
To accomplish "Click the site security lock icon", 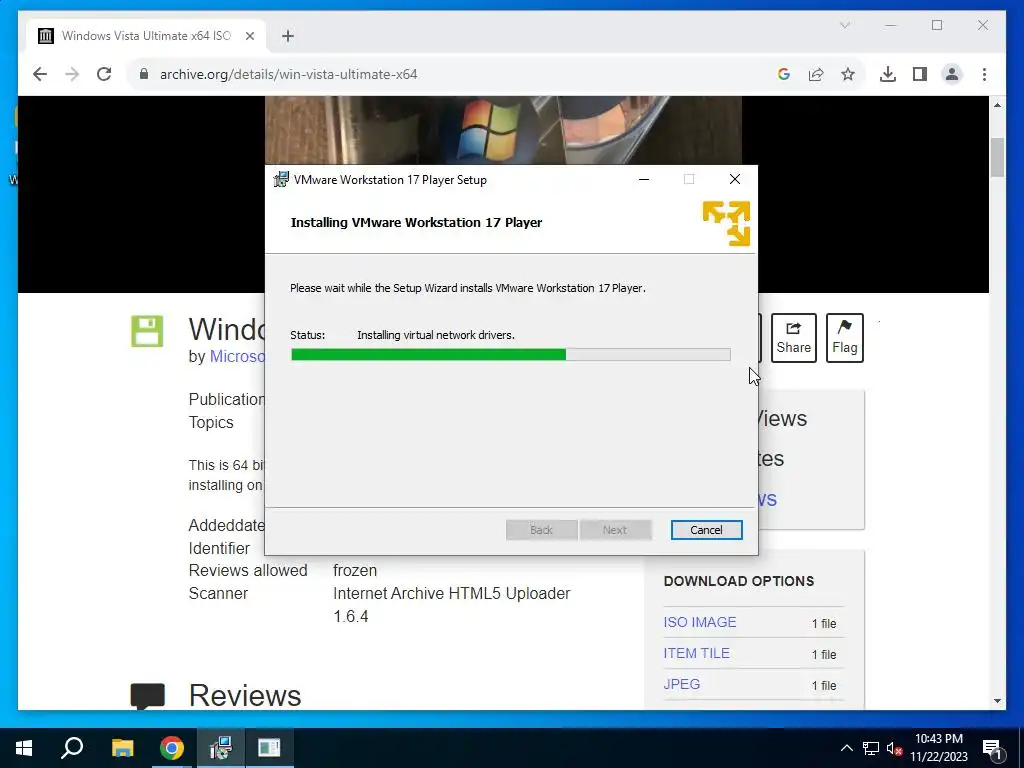I will tap(144, 74).
